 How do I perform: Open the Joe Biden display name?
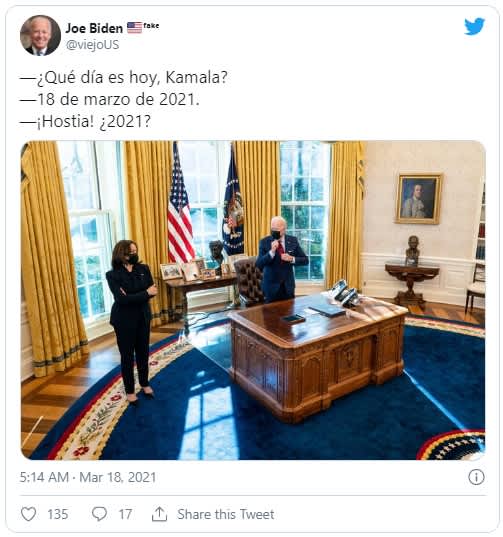click(x=94, y=28)
